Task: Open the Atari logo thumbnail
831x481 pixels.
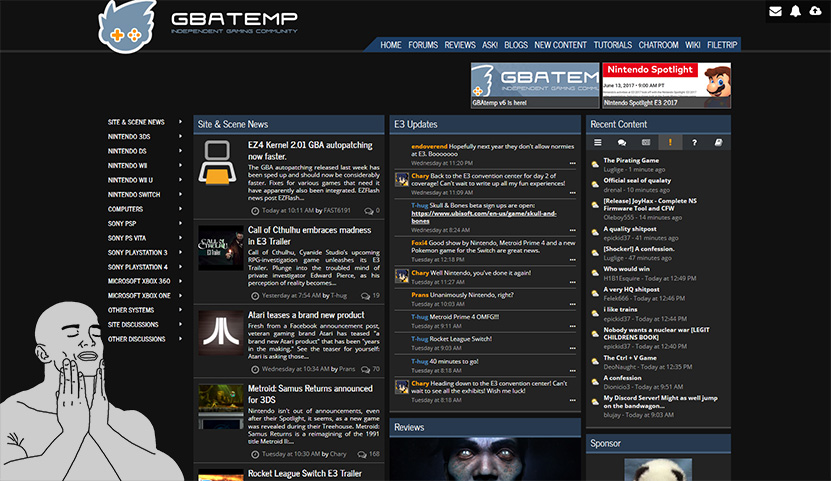Action: [221, 333]
